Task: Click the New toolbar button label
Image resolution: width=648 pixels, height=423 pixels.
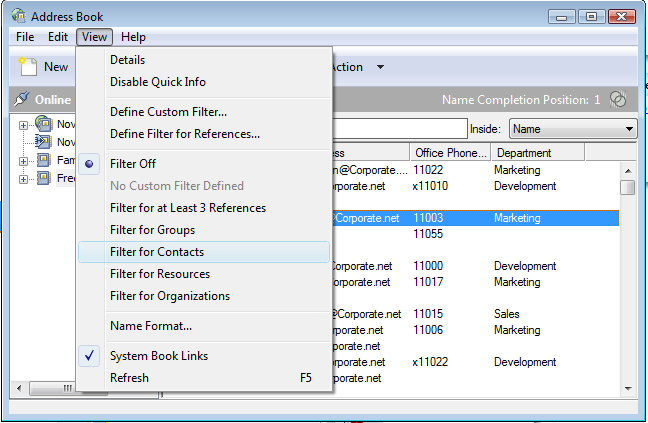Action: click(x=56, y=67)
